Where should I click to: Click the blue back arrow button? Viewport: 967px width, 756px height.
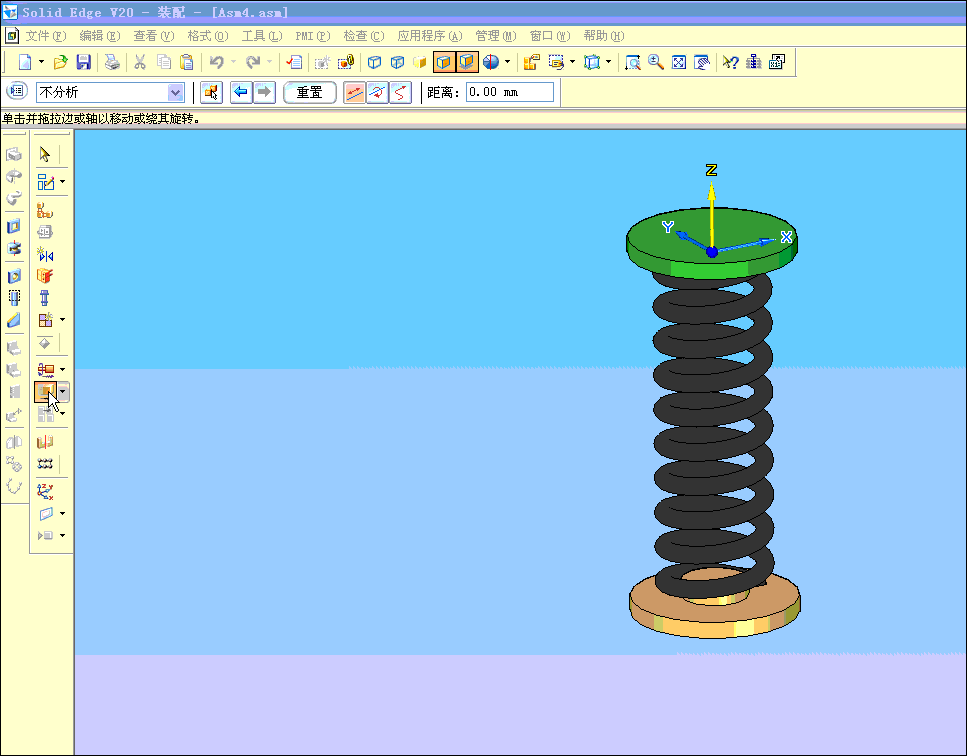[x=241, y=92]
